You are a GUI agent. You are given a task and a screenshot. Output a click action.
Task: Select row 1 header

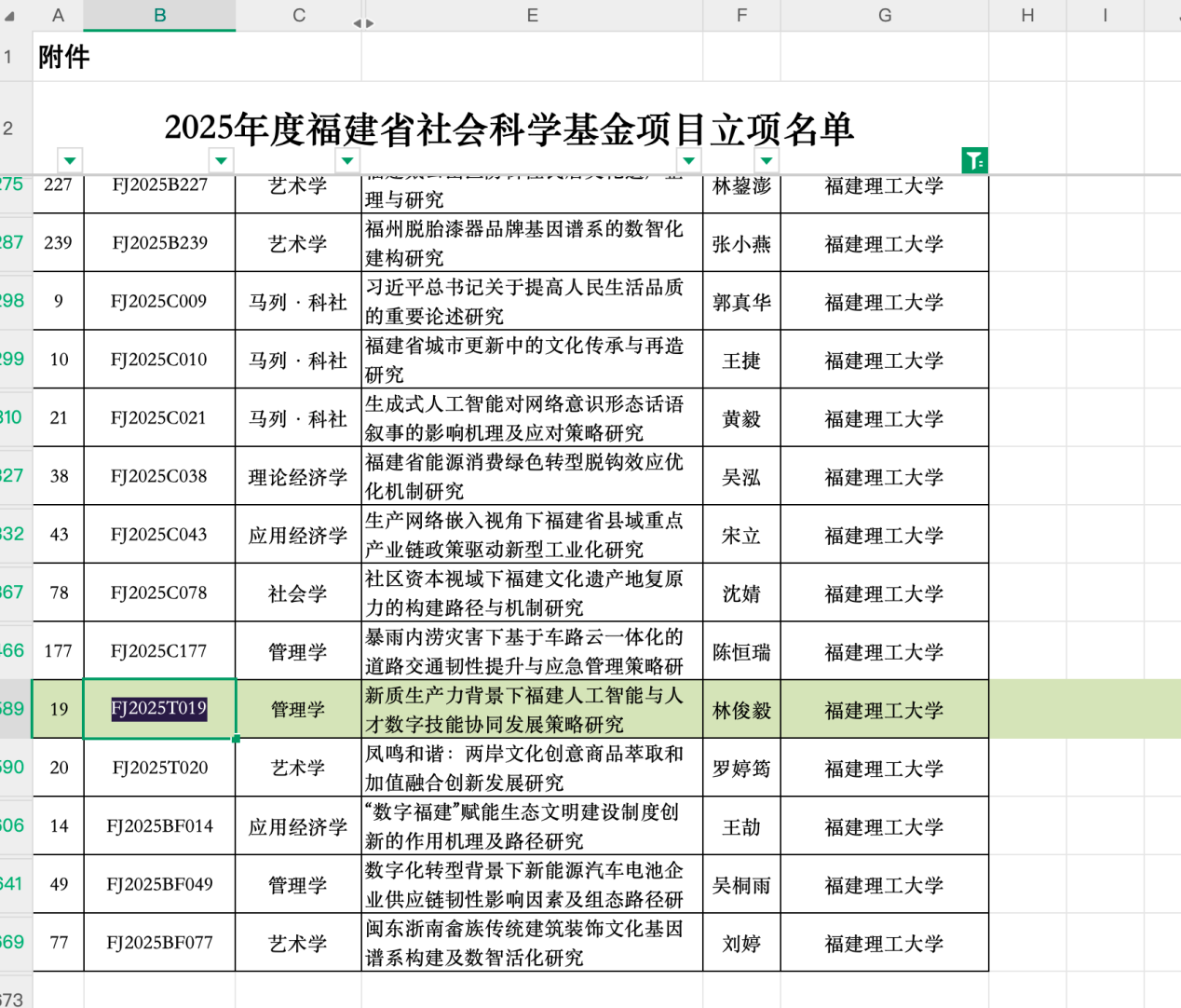[x=16, y=57]
